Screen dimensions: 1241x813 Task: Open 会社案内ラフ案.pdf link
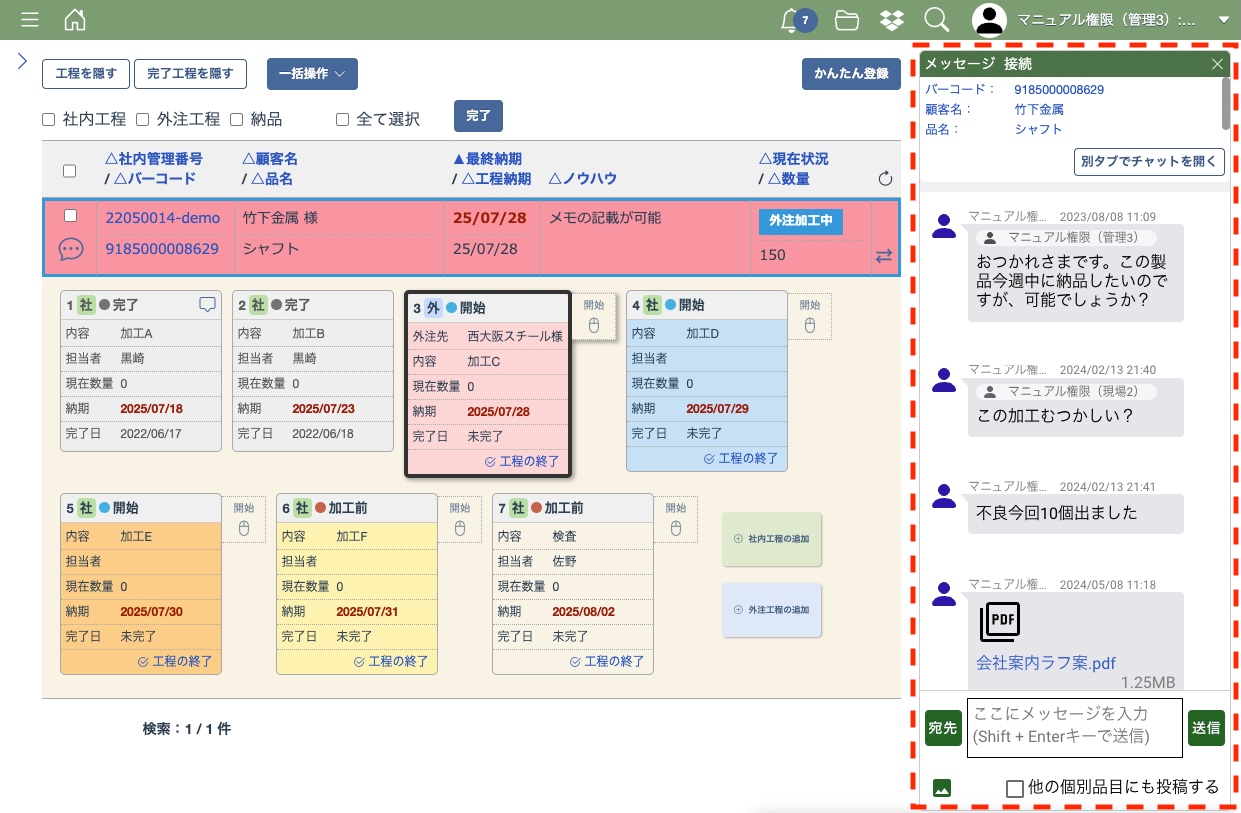click(1046, 663)
